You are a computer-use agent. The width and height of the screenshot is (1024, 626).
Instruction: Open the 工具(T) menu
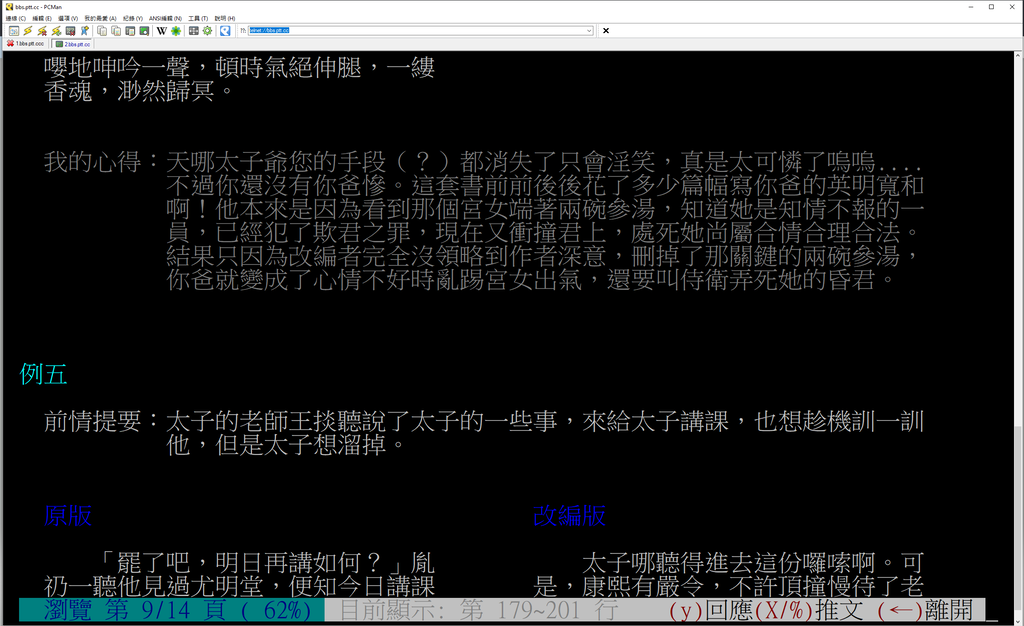click(198, 18)
